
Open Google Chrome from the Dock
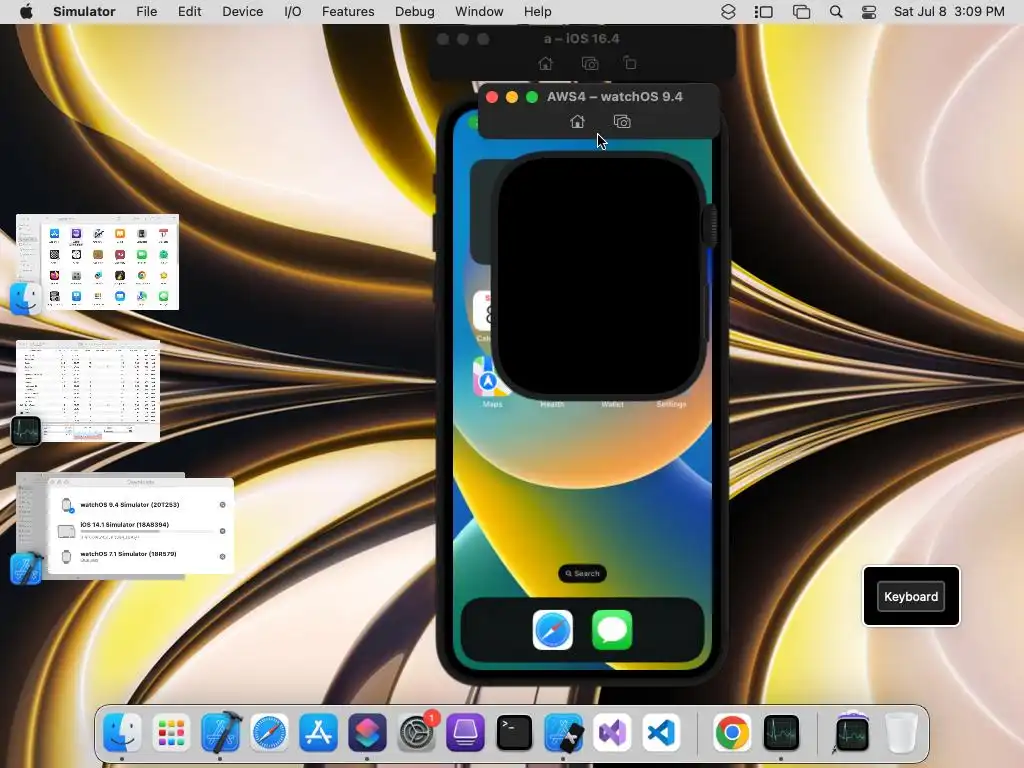coord(732,732)
